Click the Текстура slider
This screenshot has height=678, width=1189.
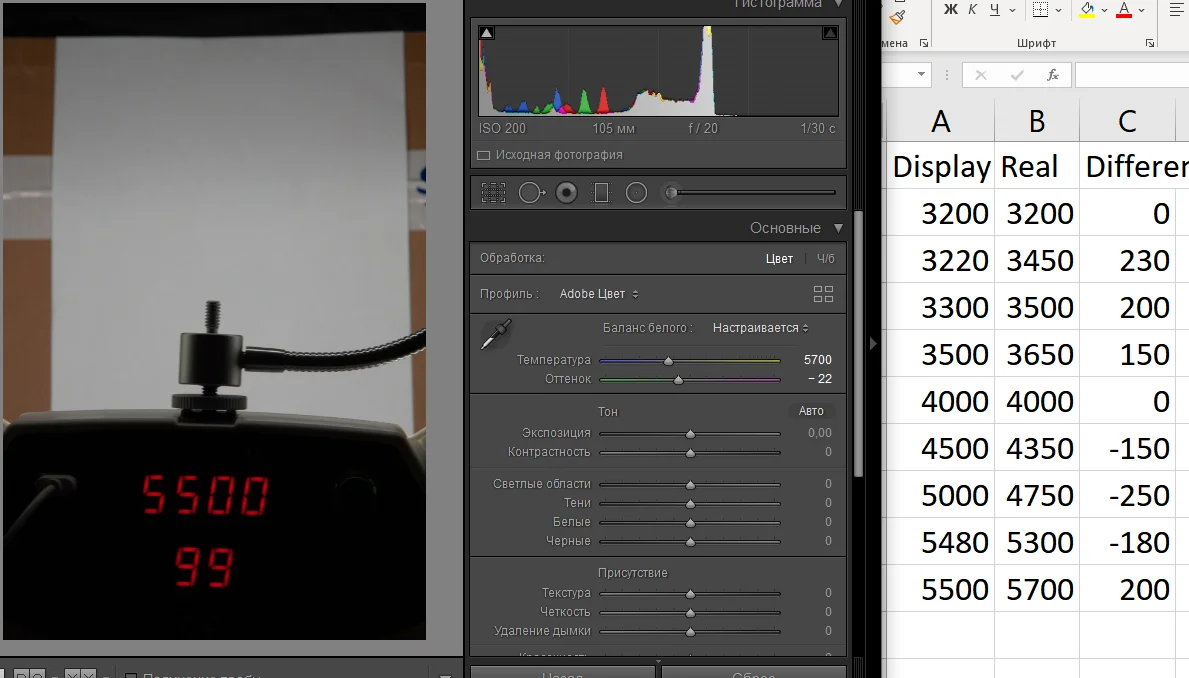(690, 594)
